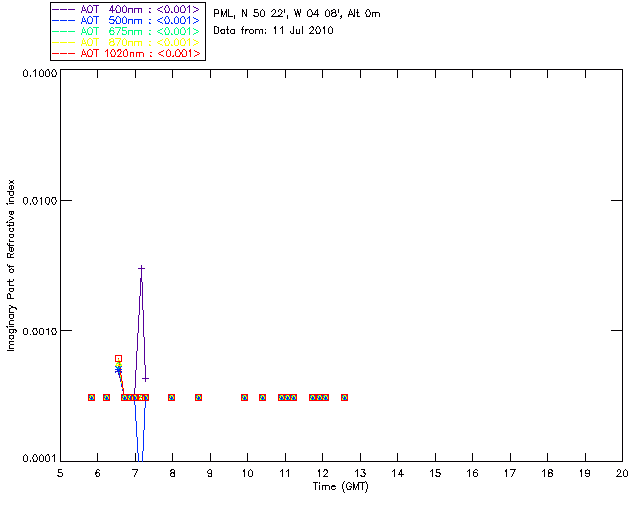This screenshot has height=512, width=640.
Task: Click the purple plus marker at the peak
Action: [142, 268]
